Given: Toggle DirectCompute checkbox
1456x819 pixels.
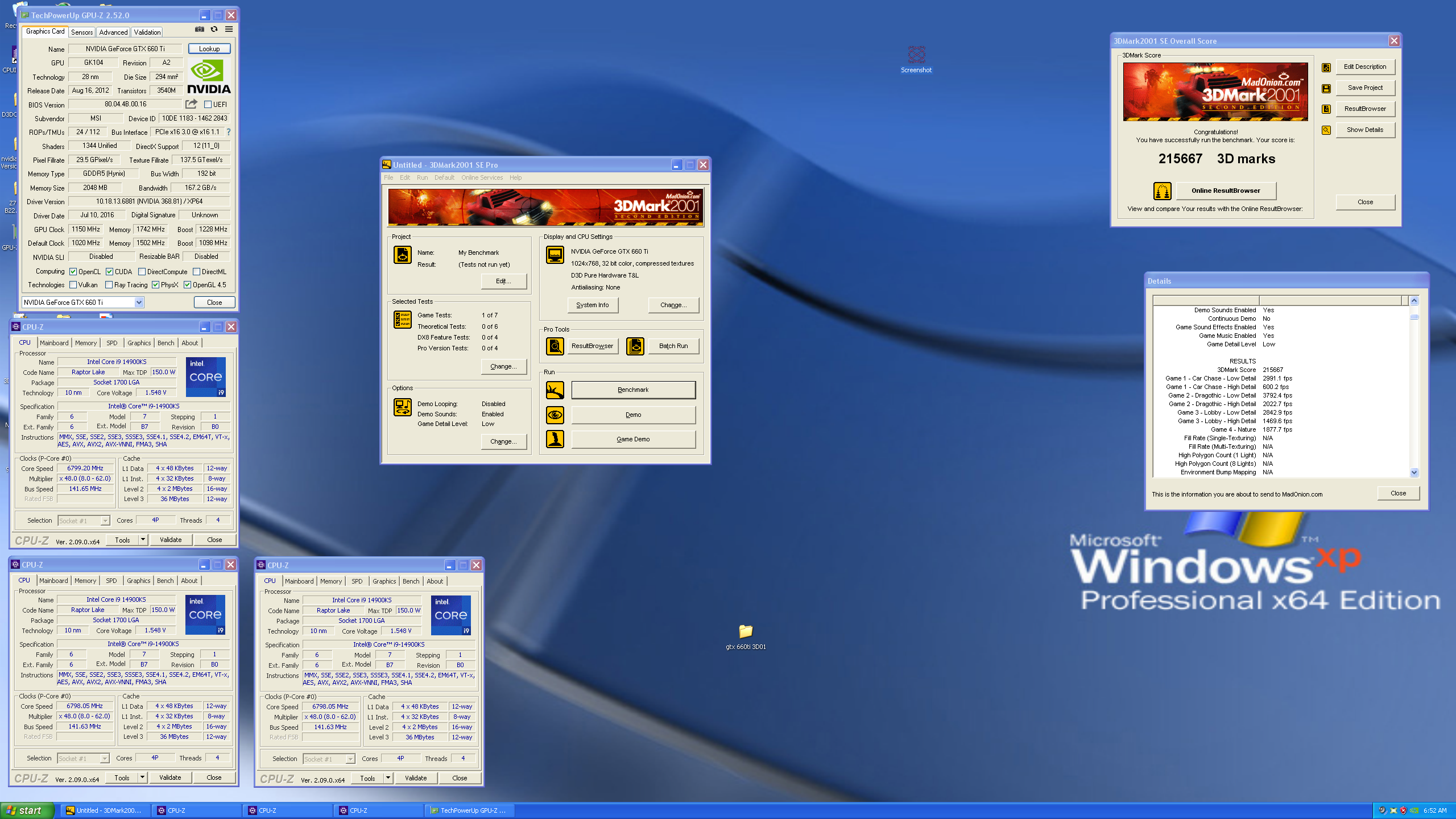Looking at the screenshot, I should pos(142,271).
